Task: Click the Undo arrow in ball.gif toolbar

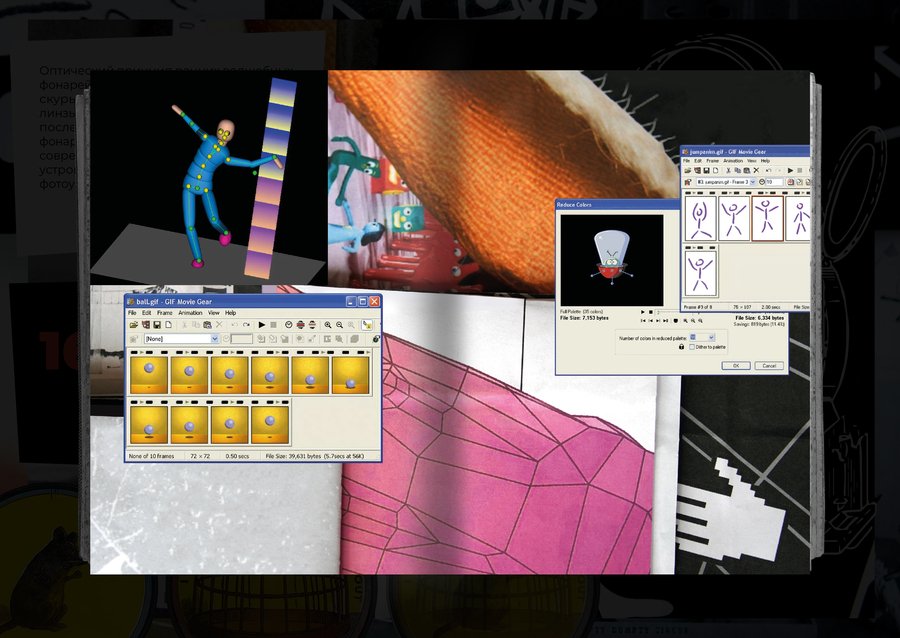Action: [234, 325]
